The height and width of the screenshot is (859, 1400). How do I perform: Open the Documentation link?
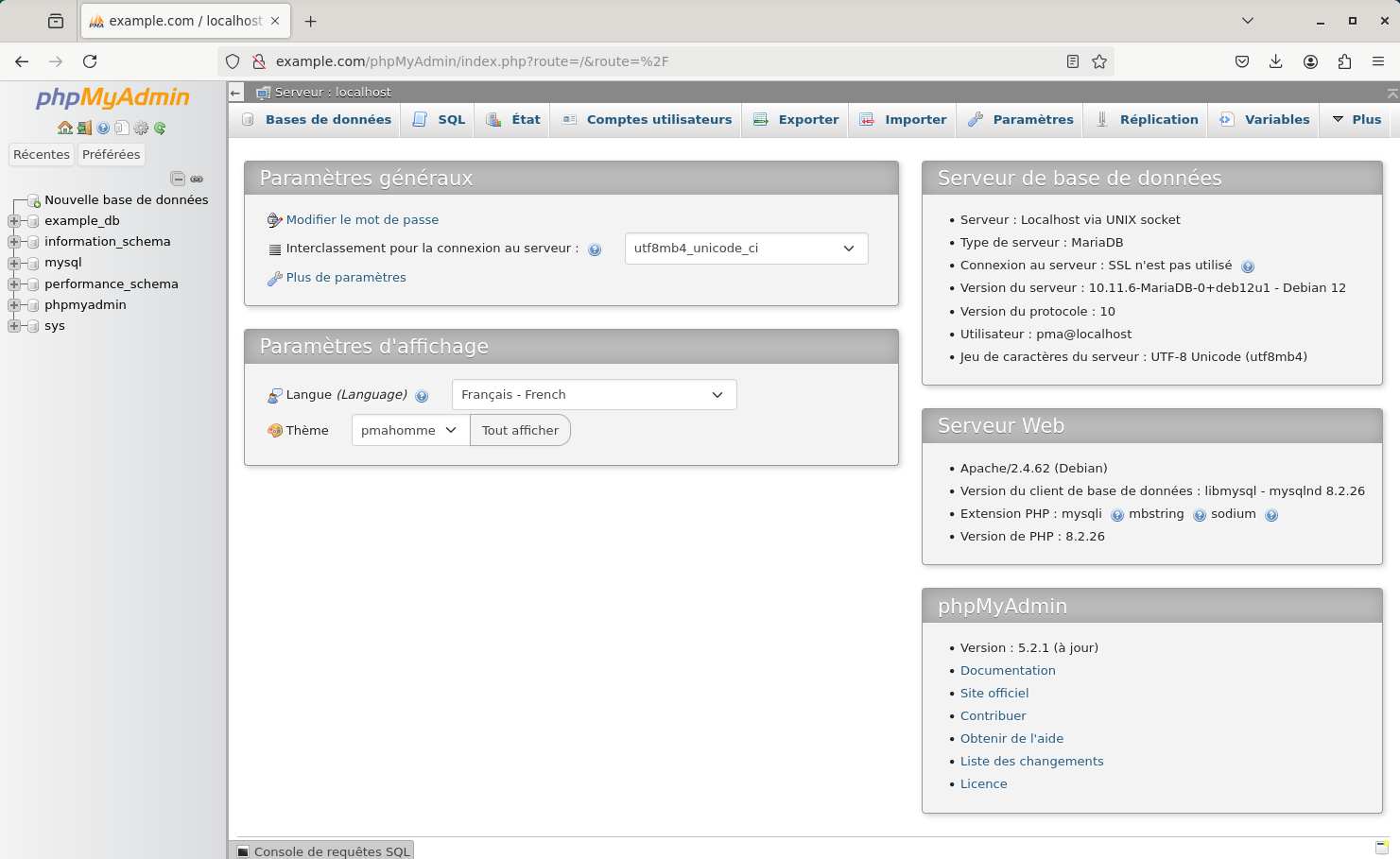click(1008, 670)
